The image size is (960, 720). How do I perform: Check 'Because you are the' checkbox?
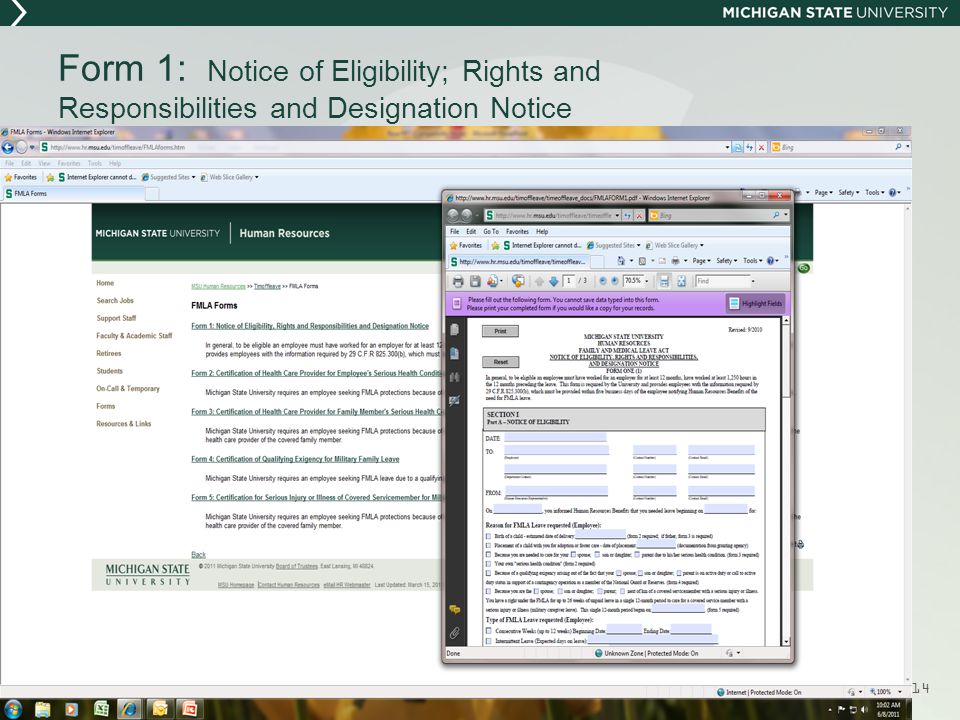489,591
